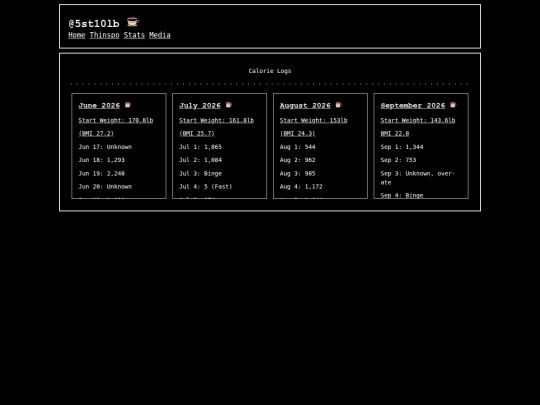The width and height of the screenshot is (540, 405).
Task: Open the Thinspo navigation link
Action: coord(104,35)
